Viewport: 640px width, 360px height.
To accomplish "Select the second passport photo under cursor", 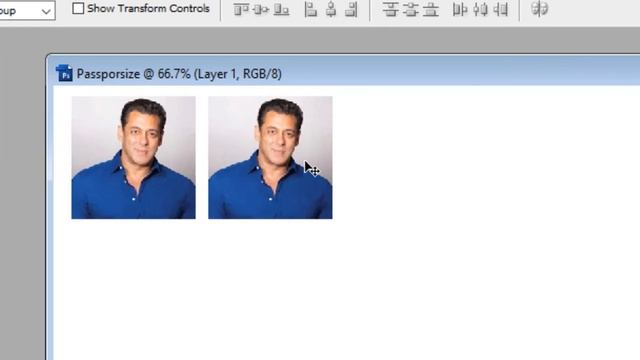I will pos(270,158).
